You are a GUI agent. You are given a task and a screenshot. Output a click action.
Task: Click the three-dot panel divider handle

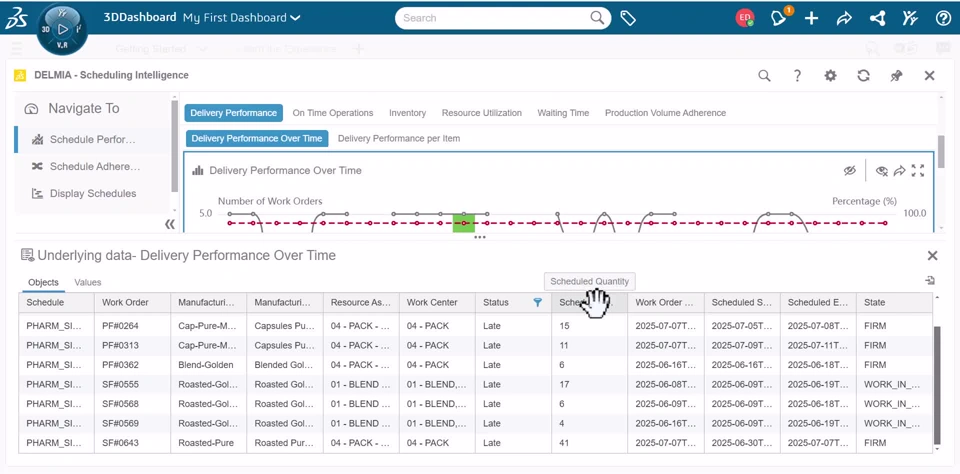coord(480,237)
